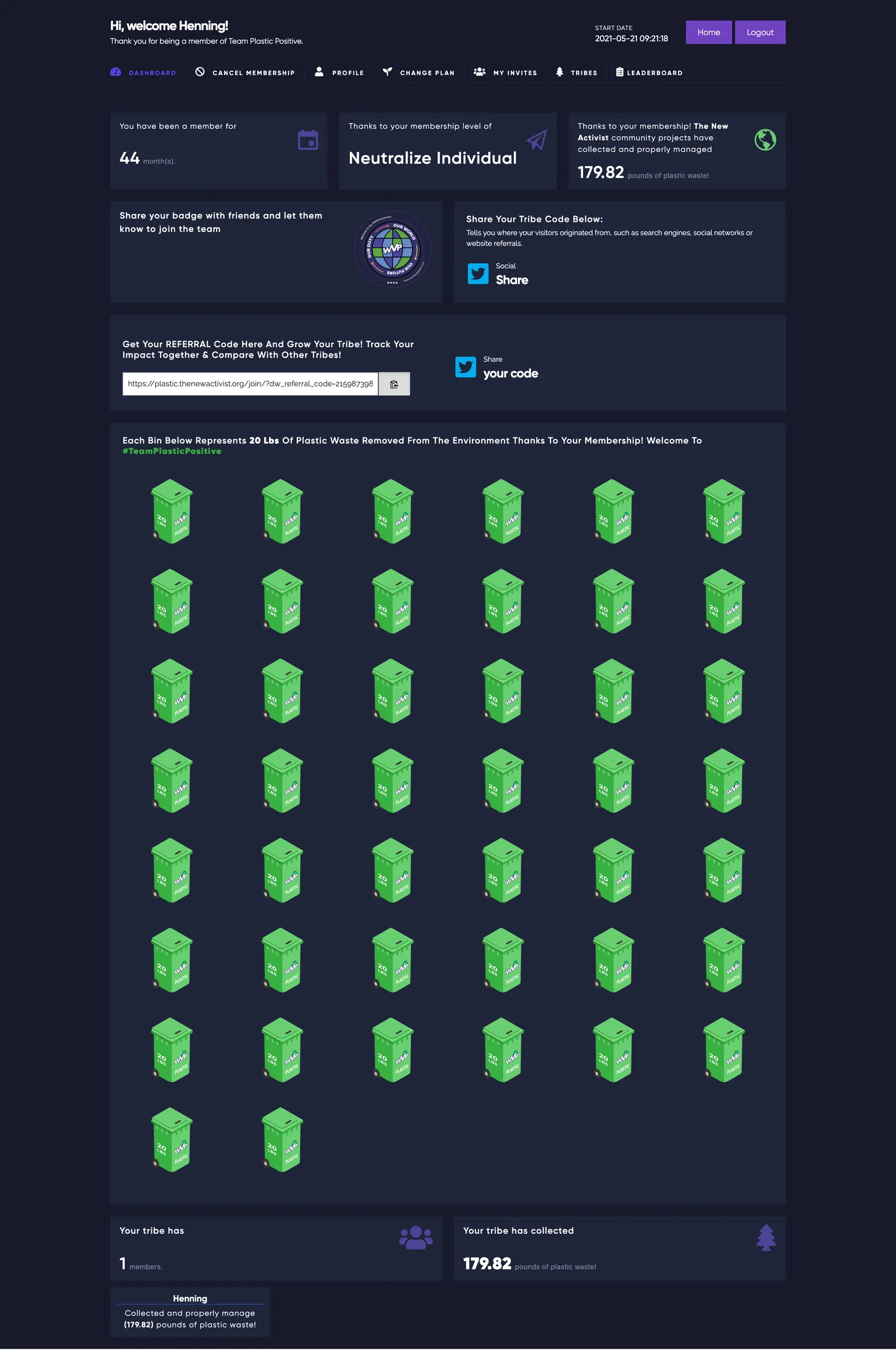The height and width of the screenshot is (1350, 896).
Task: Click the start date value 2021-05-21 09:21:18
Action: coord(632,39)
